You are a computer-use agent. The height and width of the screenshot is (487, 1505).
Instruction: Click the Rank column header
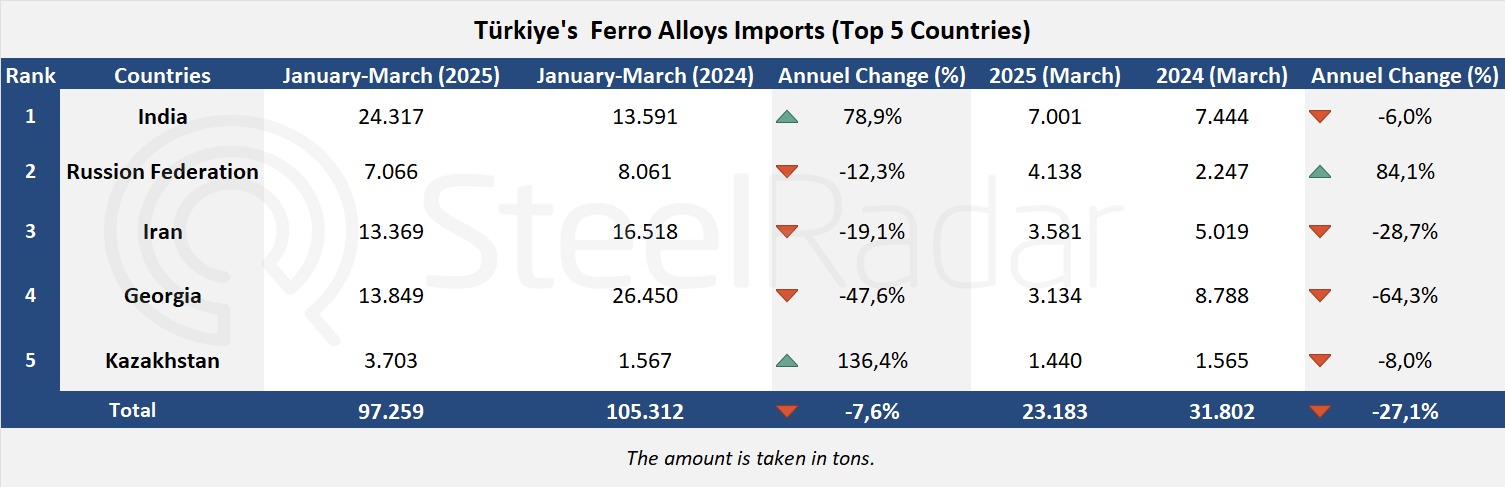(30, 75)
